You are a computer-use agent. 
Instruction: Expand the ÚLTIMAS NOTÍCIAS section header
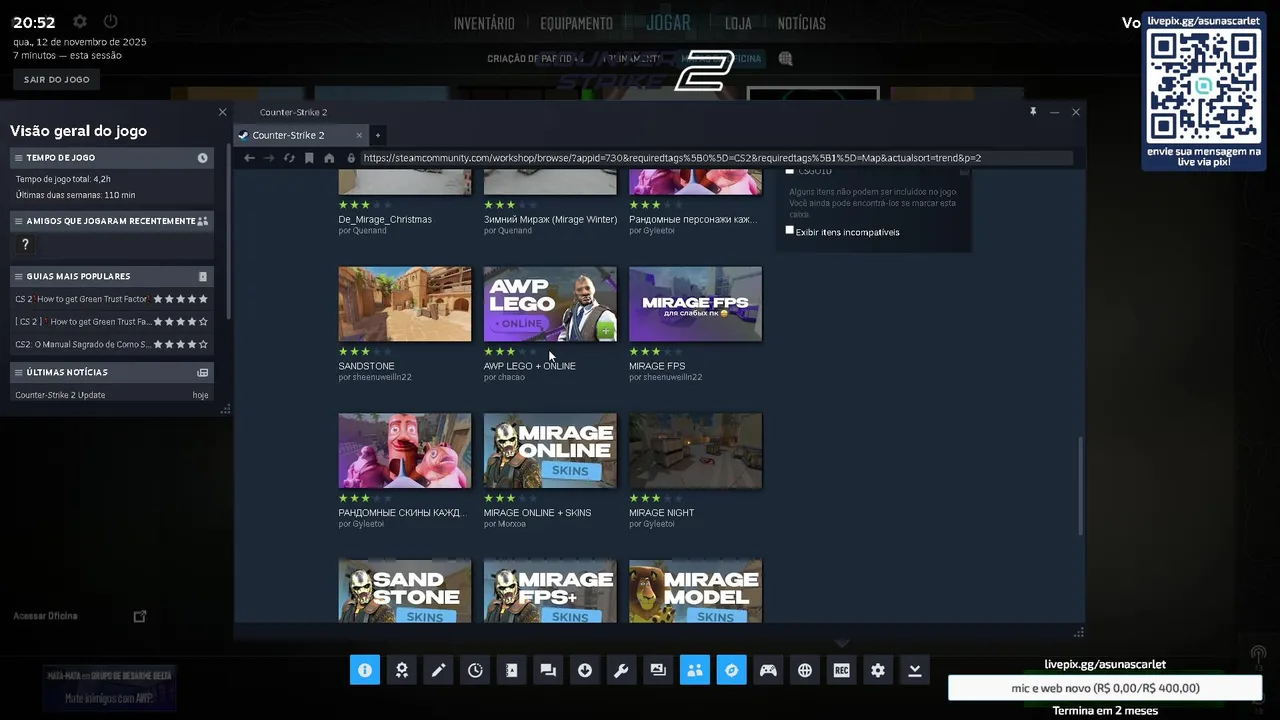pos(112,372)
